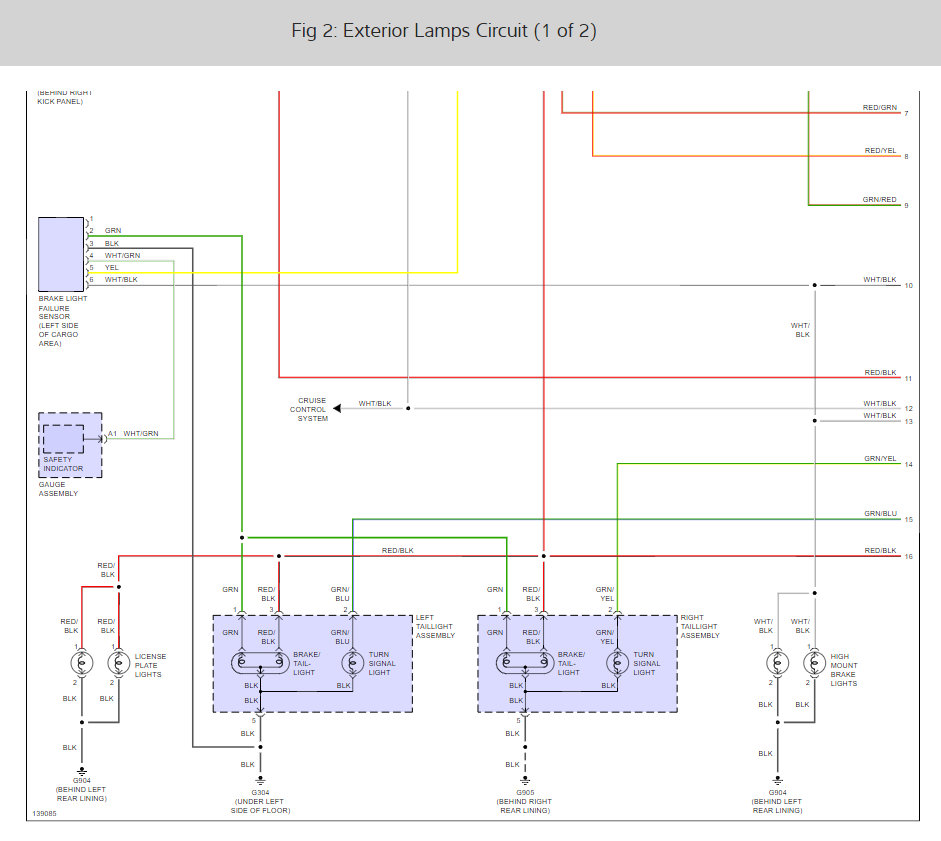This screenshot has width=941, height=841.
Task: Select the license plate bulb beside LICENSE PLATE LIGHTS text
Action: tap(119, 663)
